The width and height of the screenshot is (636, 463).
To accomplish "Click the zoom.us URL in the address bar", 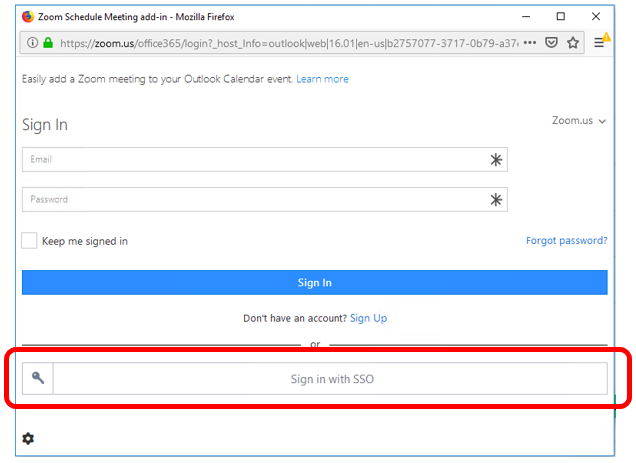I will pyautogui.click(x=289, y=43).
